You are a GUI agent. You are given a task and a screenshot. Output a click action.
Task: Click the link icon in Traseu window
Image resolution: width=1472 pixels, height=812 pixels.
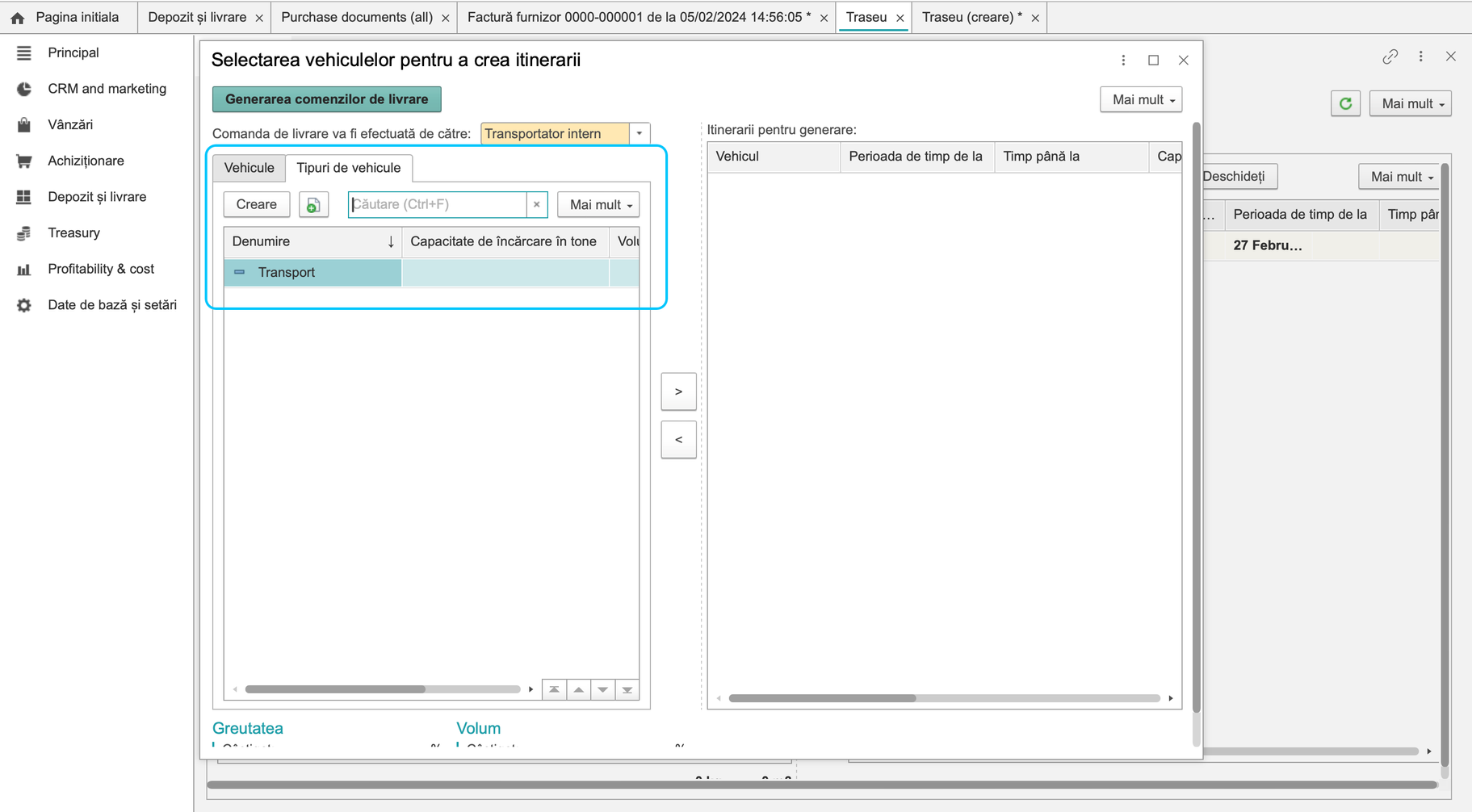pos(1390,57)
